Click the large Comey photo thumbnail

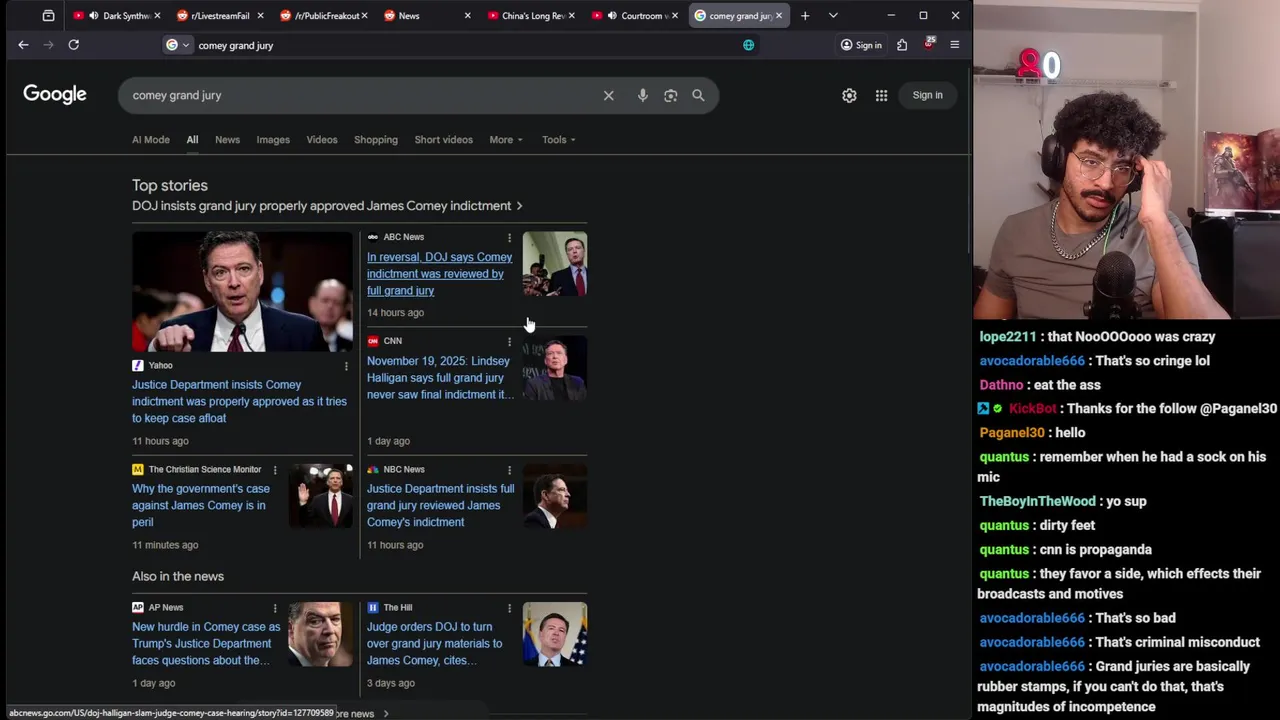click(x=242, y=292)
